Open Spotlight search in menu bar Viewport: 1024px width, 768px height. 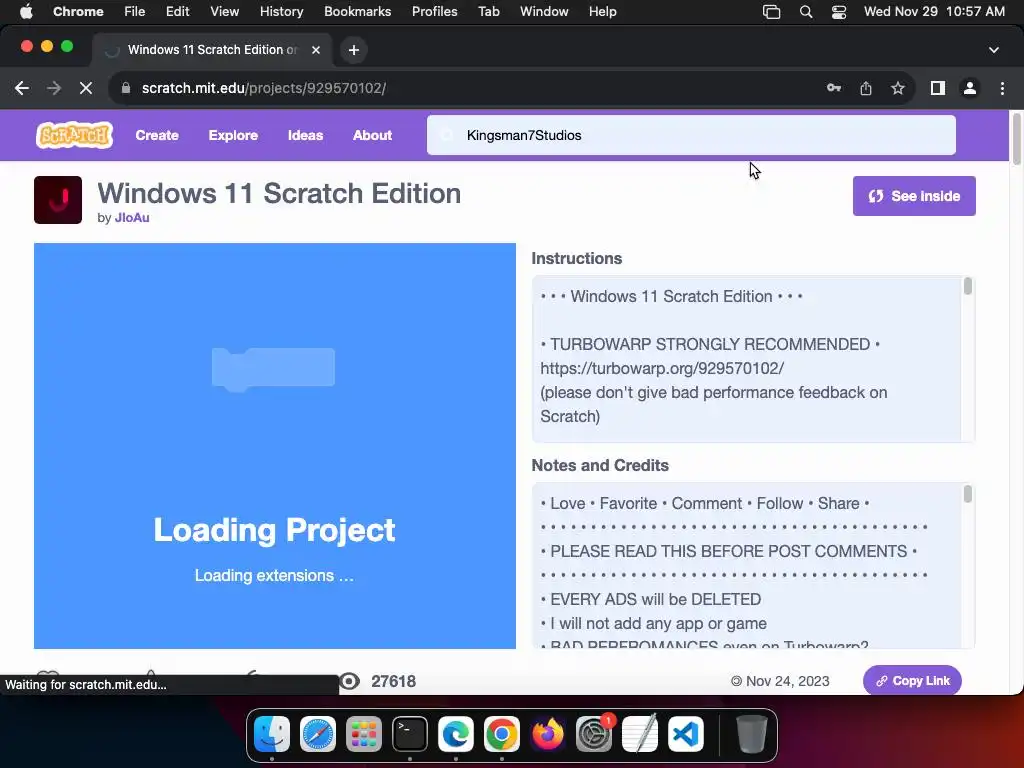(806, 12)
